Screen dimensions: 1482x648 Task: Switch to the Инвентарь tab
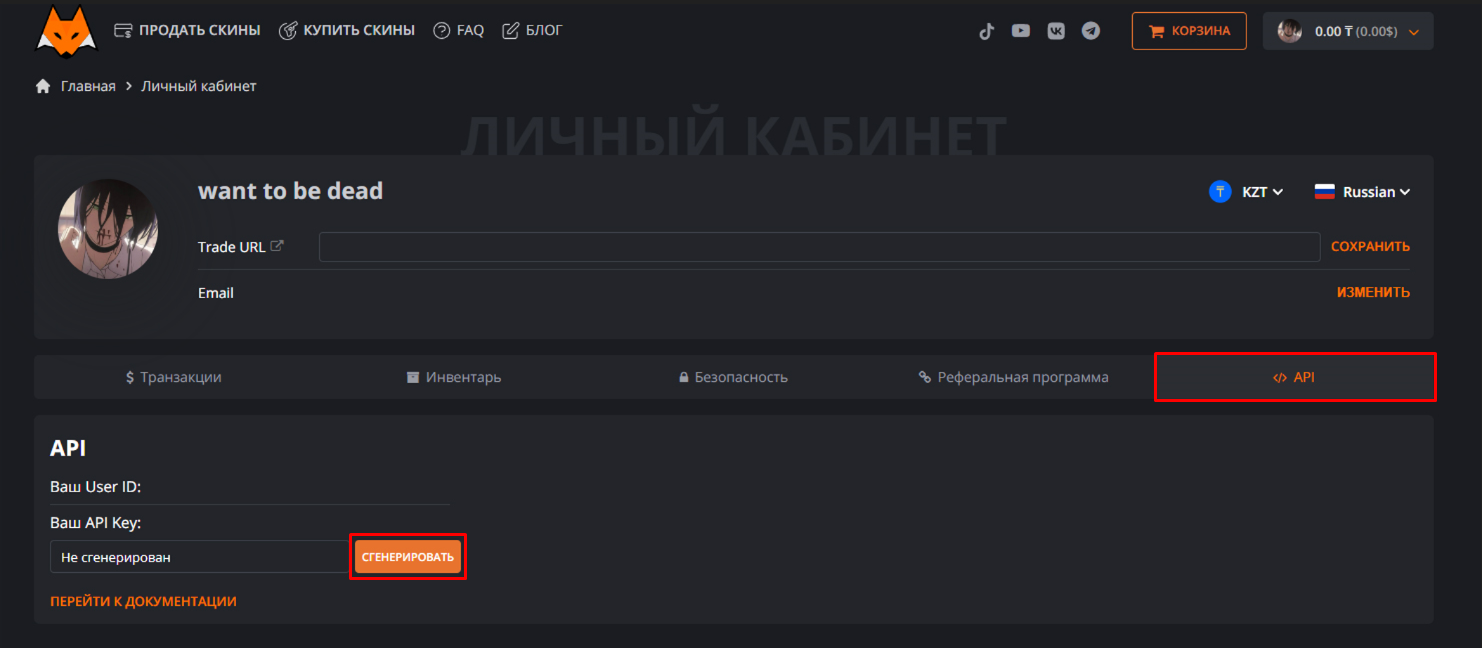click(x=454, y=377)
